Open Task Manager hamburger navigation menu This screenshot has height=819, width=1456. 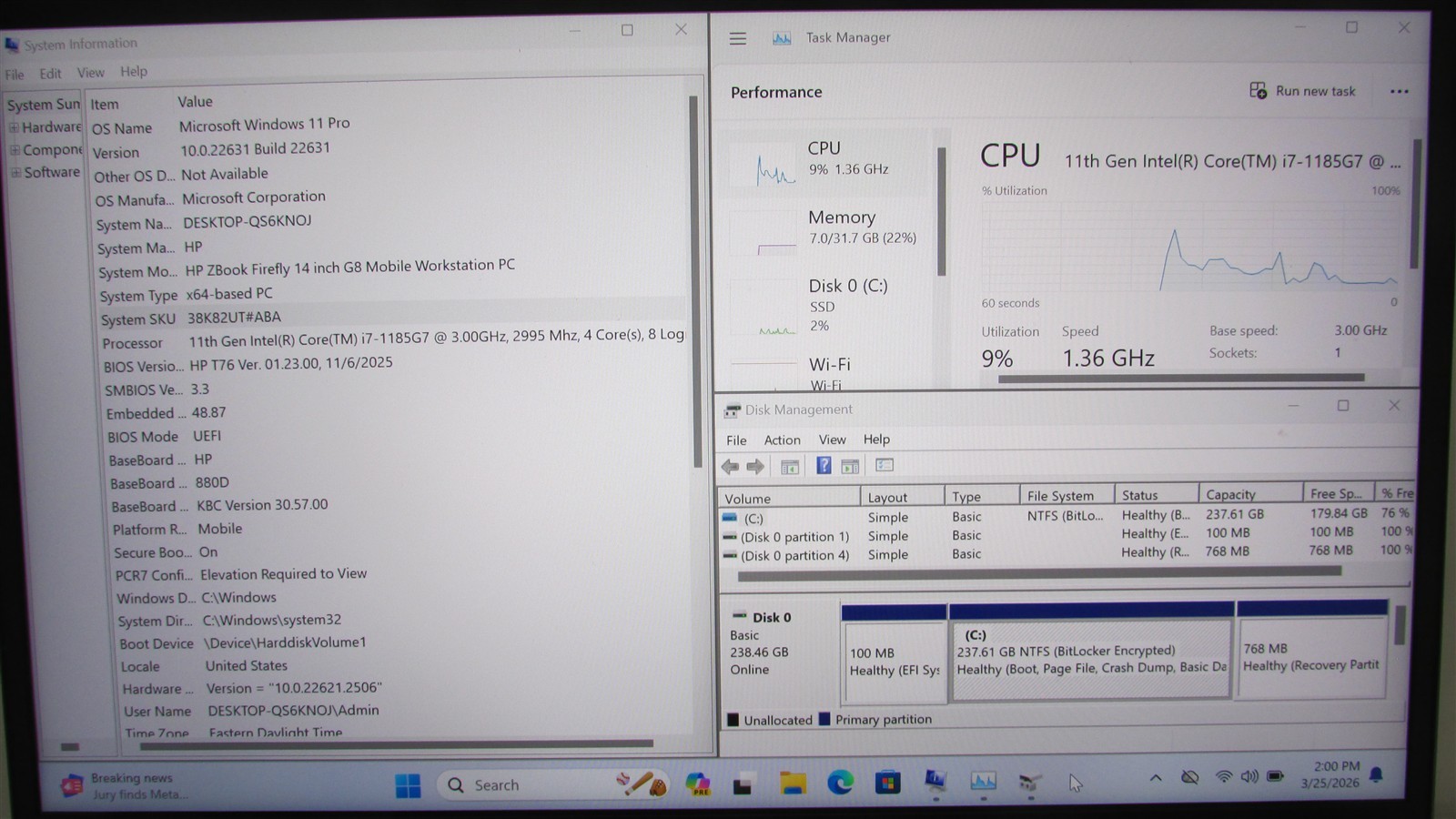(738, 38)
